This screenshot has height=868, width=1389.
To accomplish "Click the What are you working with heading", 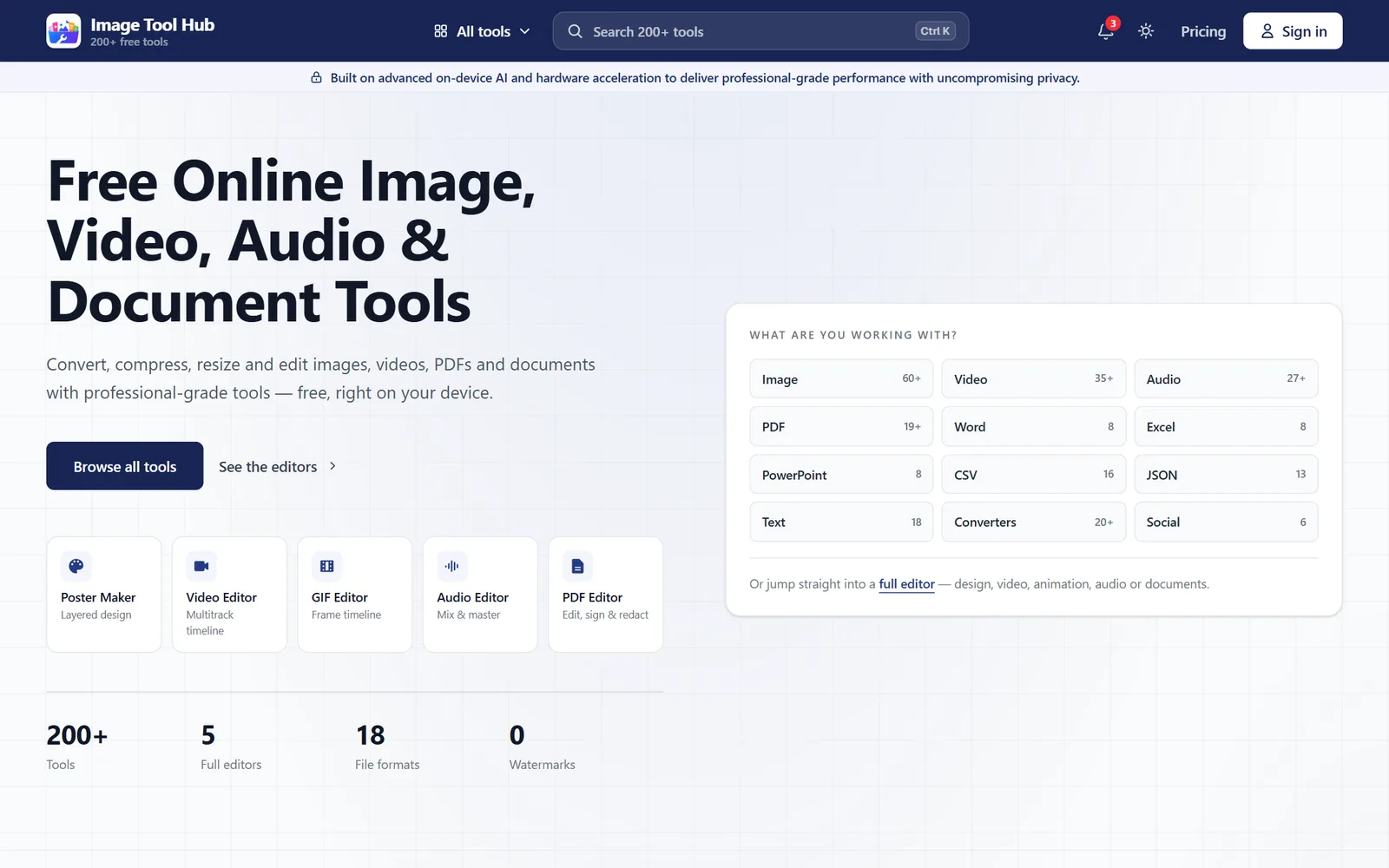I will coord(853,335).
